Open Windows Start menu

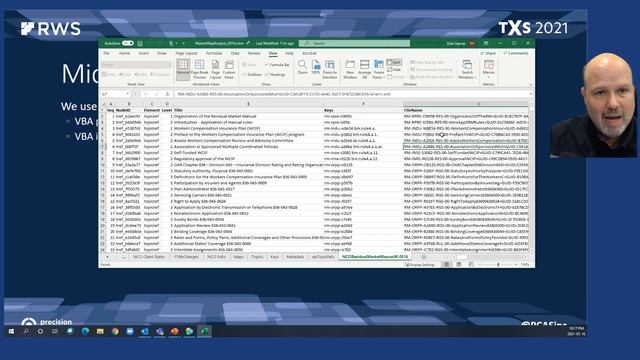pos(11,331)
